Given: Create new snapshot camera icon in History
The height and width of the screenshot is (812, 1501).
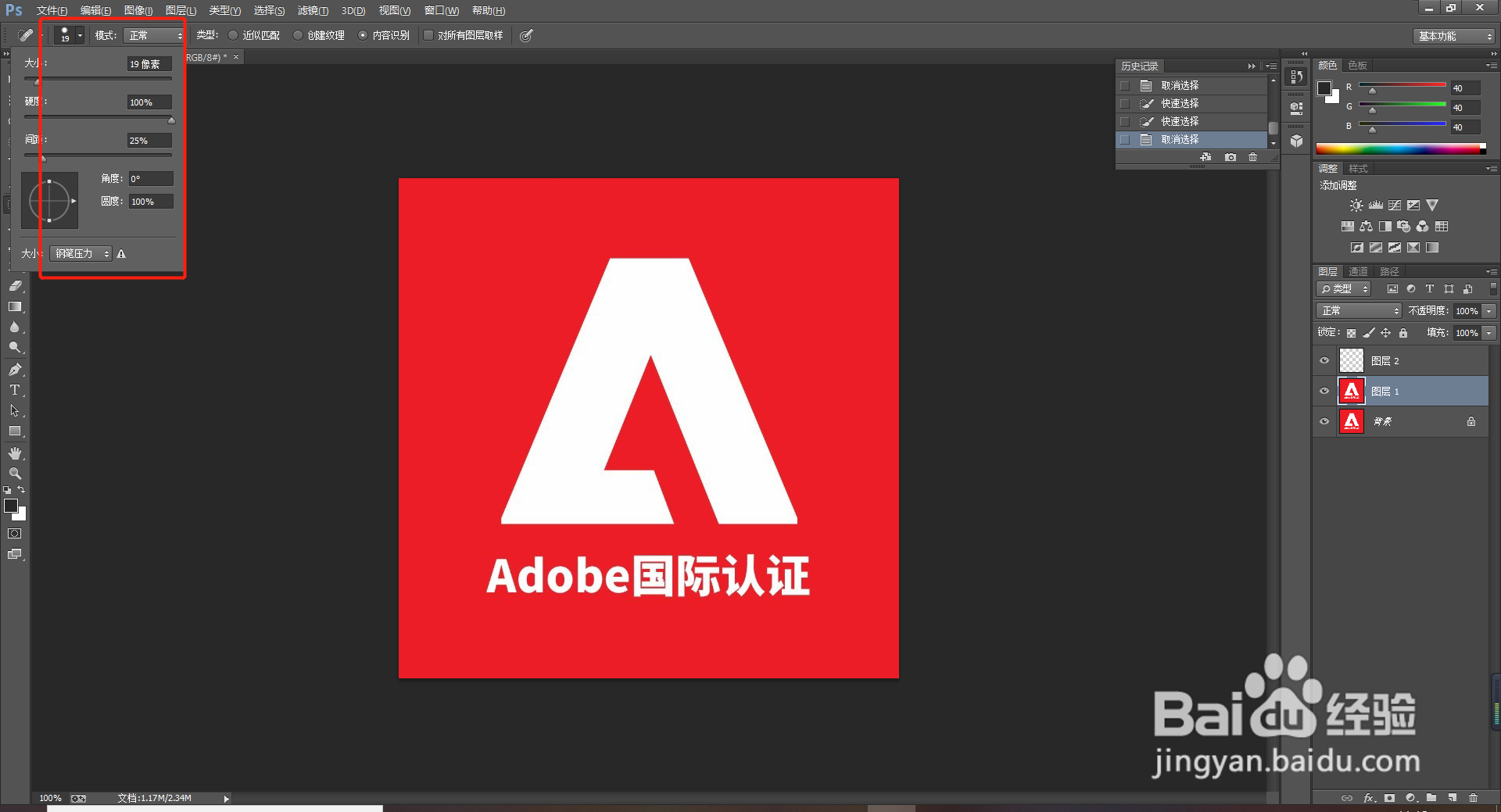Looking at the screenshot, I should 1231,157.
